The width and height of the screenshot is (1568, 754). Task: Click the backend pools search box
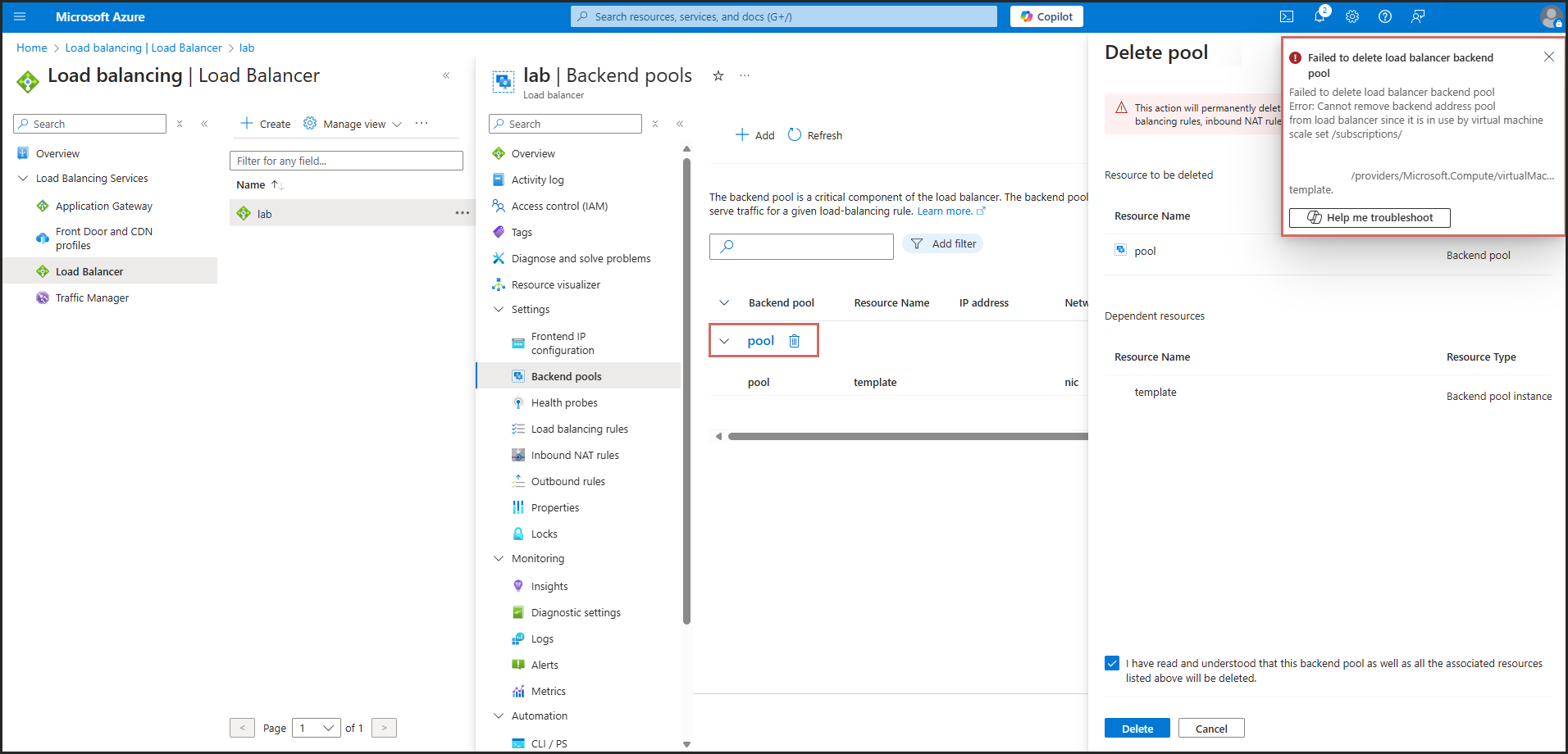(801, 246)
